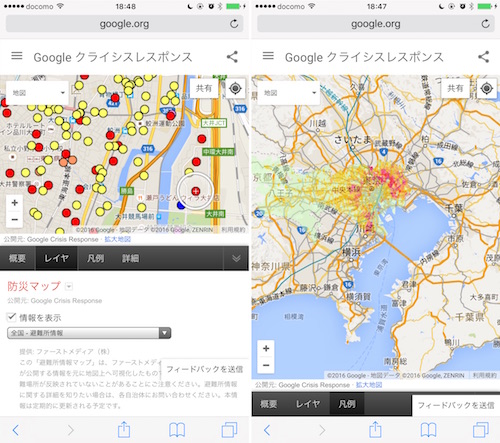
Task: Zoom in on the right map
Action: click(x=266, y=349)
